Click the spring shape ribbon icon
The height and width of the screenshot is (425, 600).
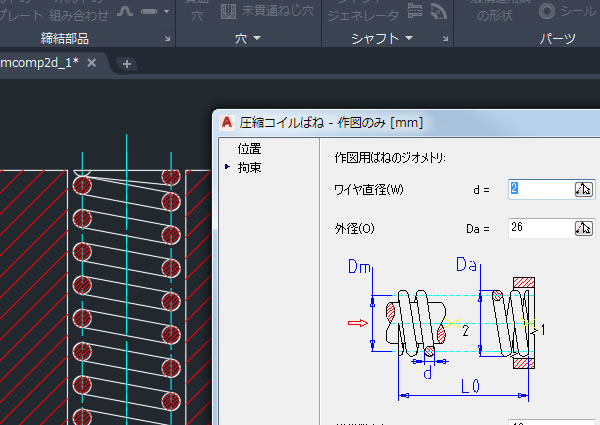[x=125, y=11]
